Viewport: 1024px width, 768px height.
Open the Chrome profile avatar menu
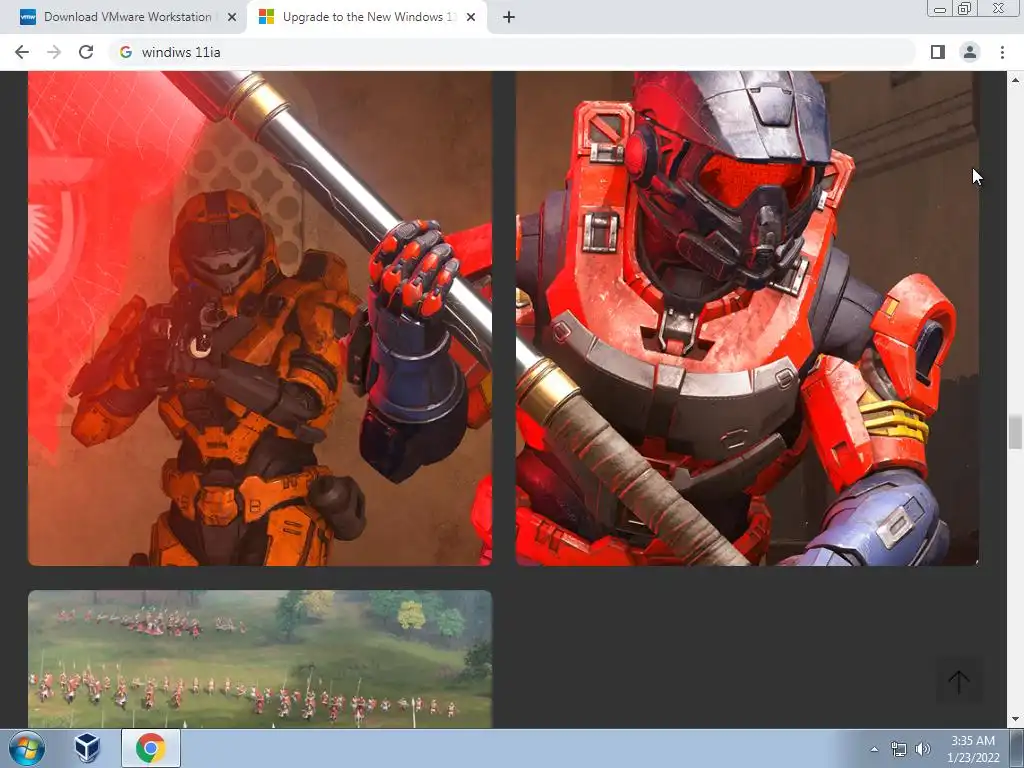click(x=970, y=52)
